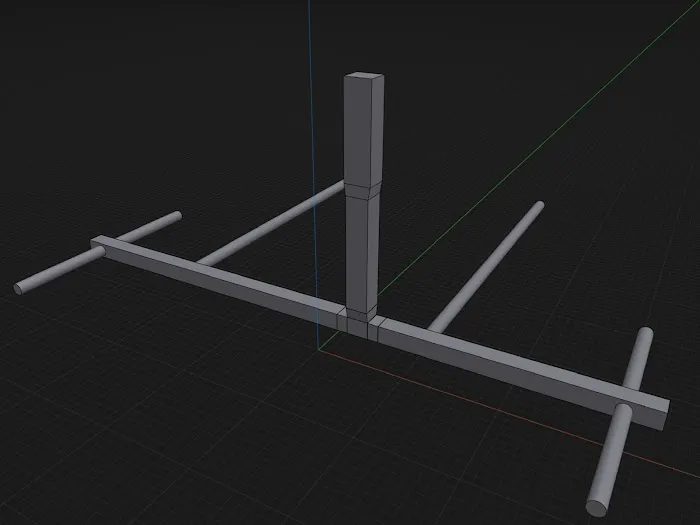Click the front end cap of the far-left rod
The height and width of the screenshot is (525, 700).
click(19, 289)
